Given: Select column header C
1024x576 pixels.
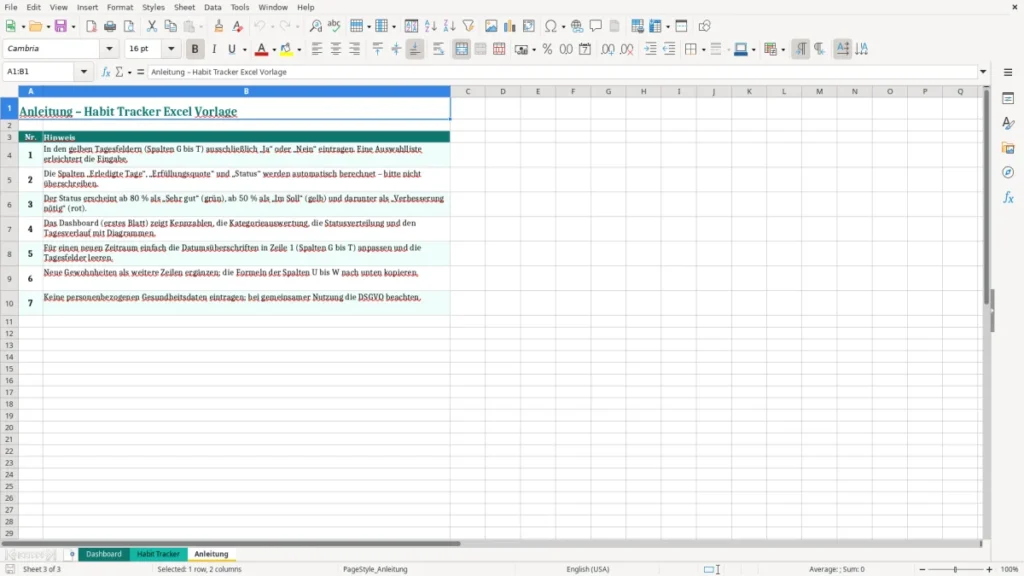Looking at the screenshot, I should click(468, 91).
